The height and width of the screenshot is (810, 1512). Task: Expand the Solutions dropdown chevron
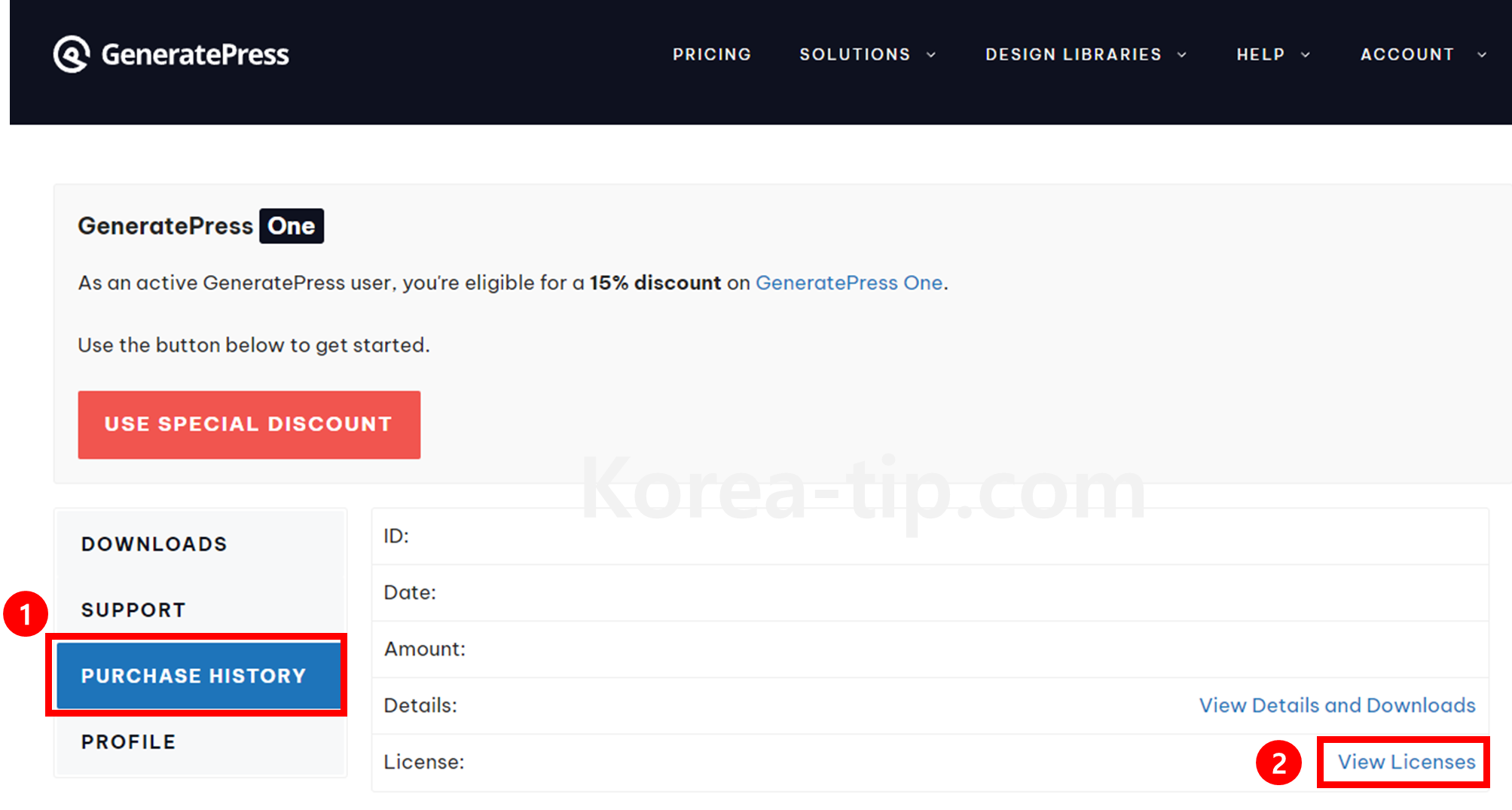tap(931, 55)
